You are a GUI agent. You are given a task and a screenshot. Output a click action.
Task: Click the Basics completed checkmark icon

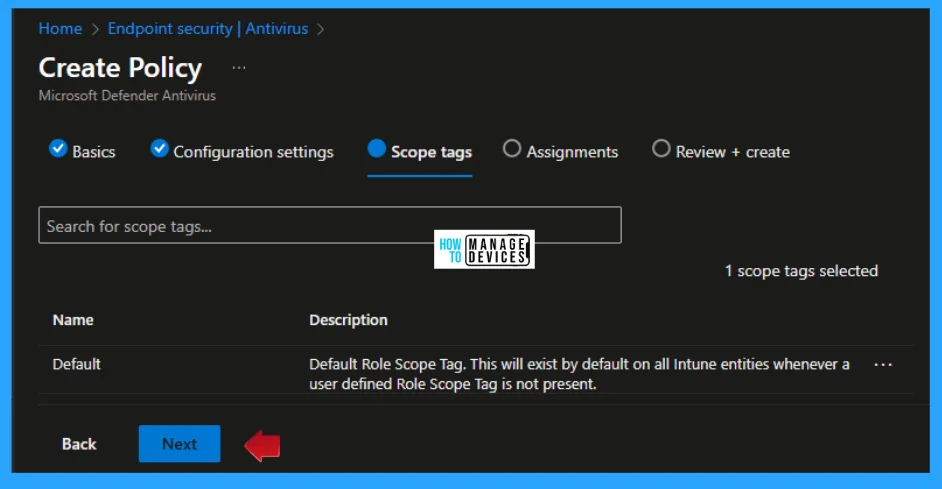pyautogui.click(x=58, y=148)
